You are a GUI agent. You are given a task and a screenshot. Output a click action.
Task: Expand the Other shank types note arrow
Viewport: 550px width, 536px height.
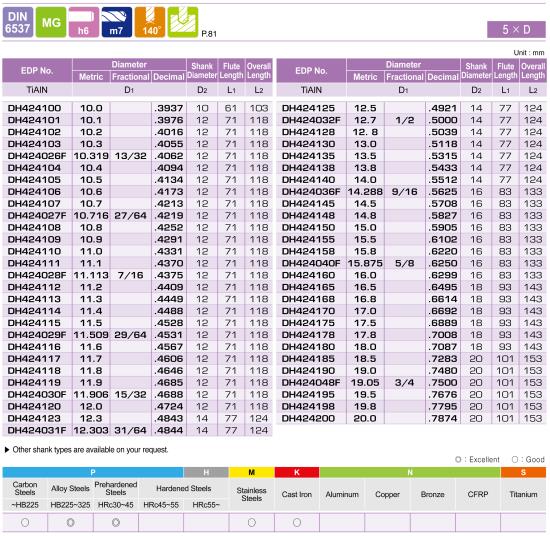pyautogui.click(x=7, y=450)
